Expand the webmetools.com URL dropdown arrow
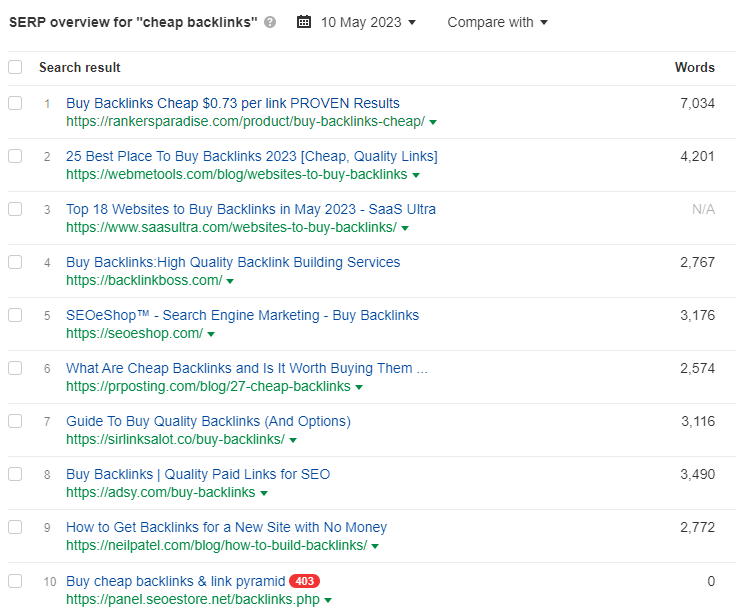 pos(415,176)
